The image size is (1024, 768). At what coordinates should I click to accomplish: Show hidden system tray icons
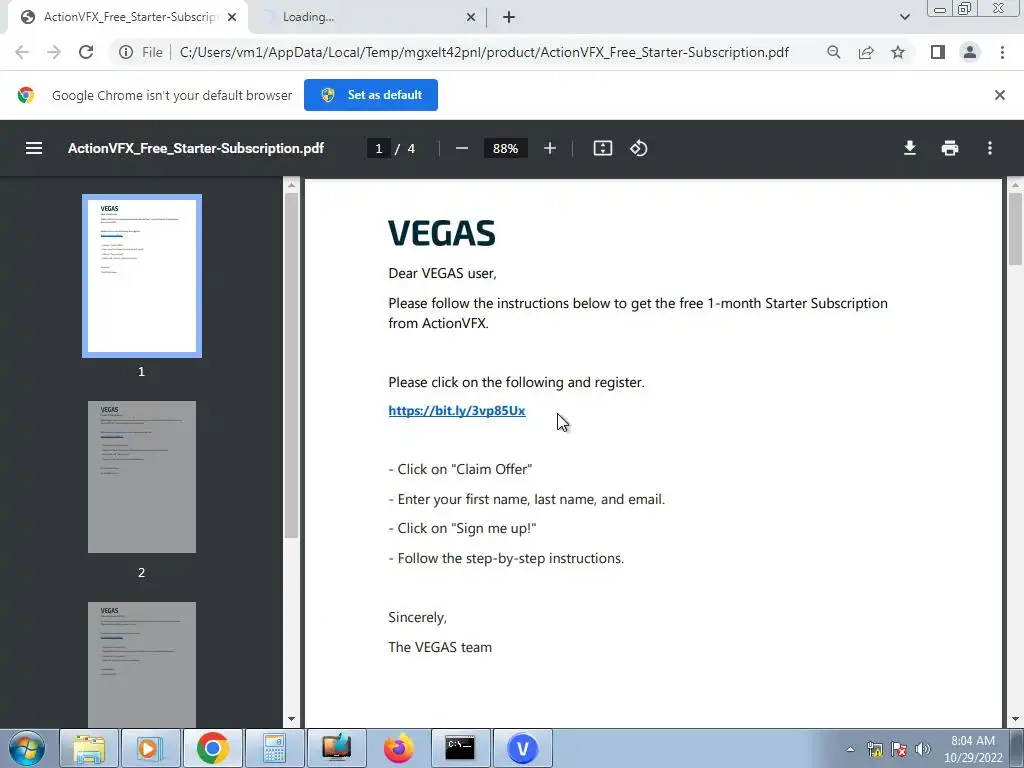850,749
